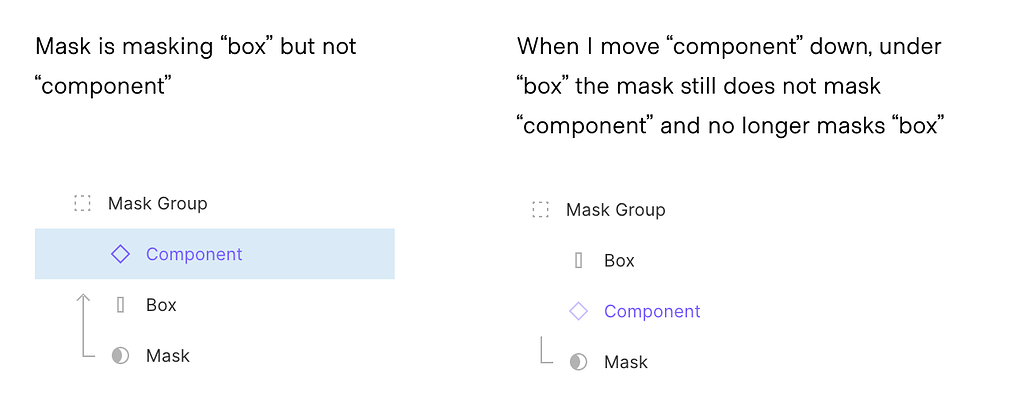Click the rectangle icon of Box directly under Mask Group
Viewport: 1024px width, 410px height.
[578, 261]
